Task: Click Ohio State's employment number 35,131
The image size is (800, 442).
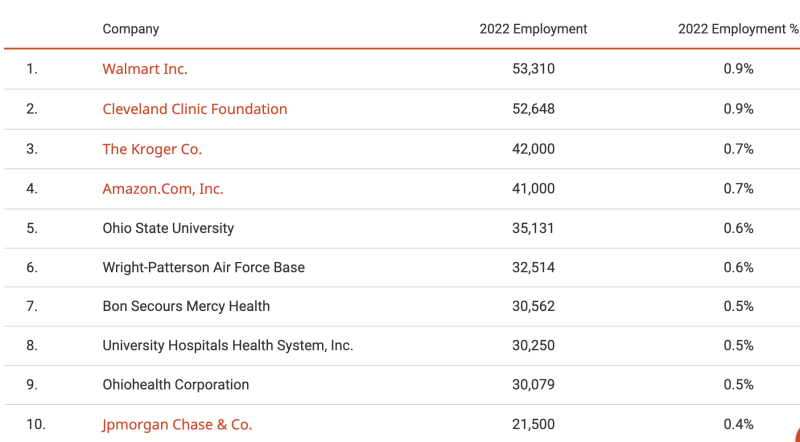Action: coord(533,228)
